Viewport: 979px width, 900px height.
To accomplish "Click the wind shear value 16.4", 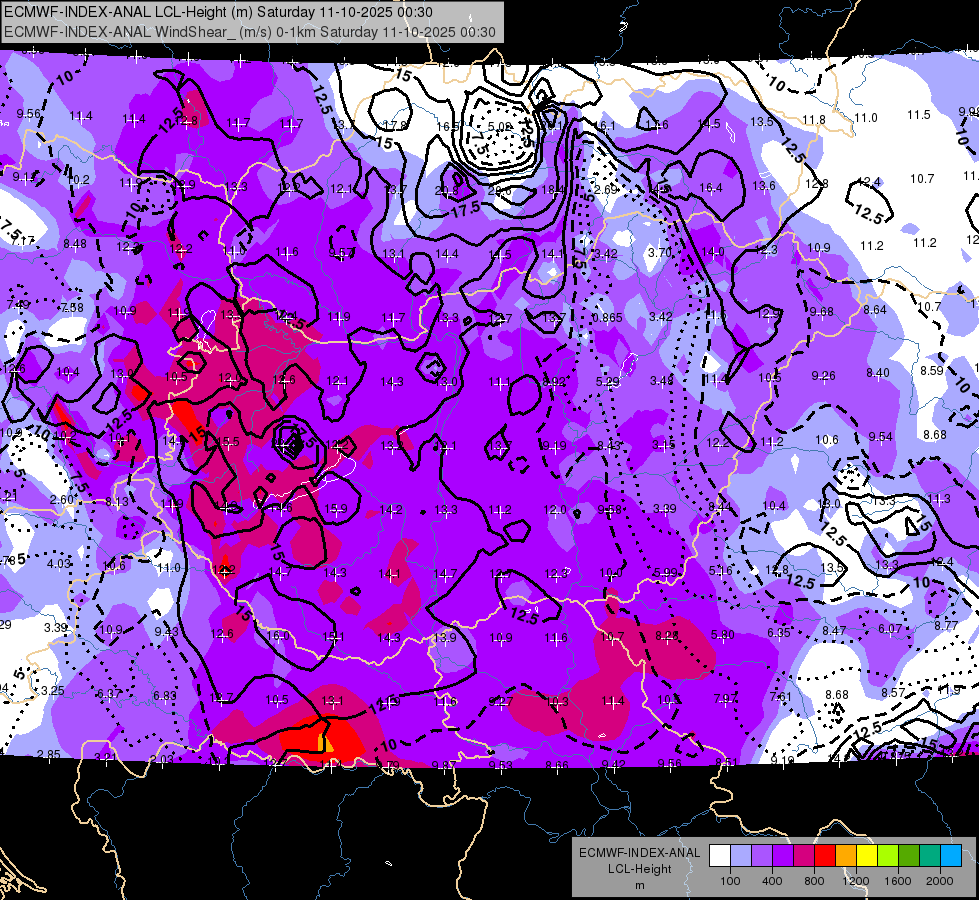I will (x=711, y=188).
